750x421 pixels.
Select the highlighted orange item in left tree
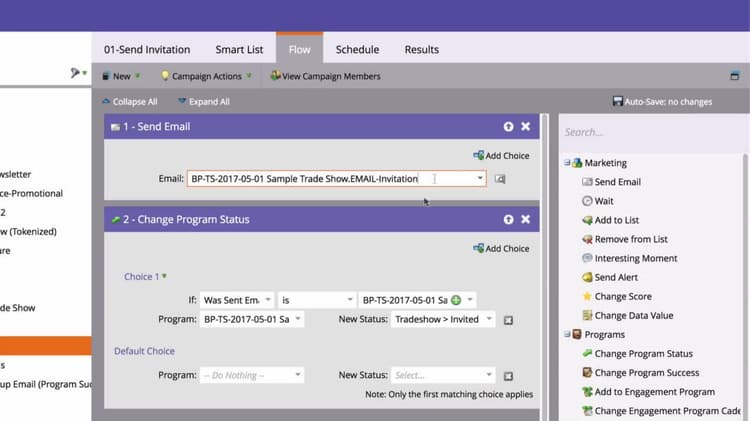pyautogui.click(x=45, y=345)
